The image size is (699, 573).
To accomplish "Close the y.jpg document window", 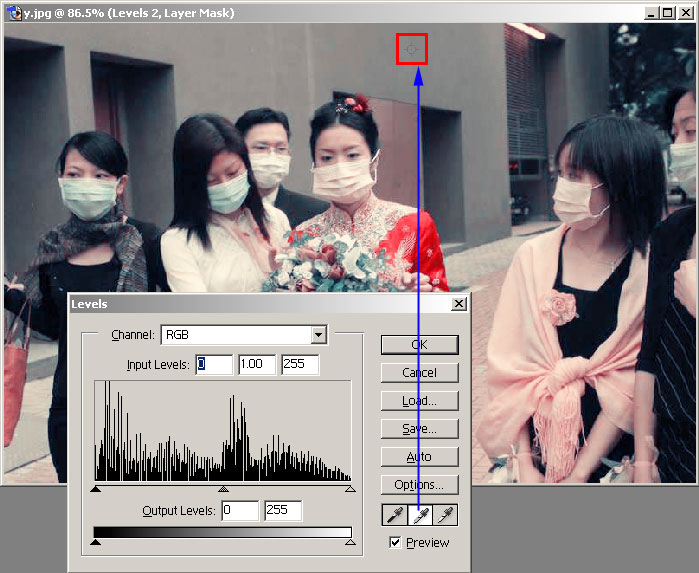I will (686, 13).
